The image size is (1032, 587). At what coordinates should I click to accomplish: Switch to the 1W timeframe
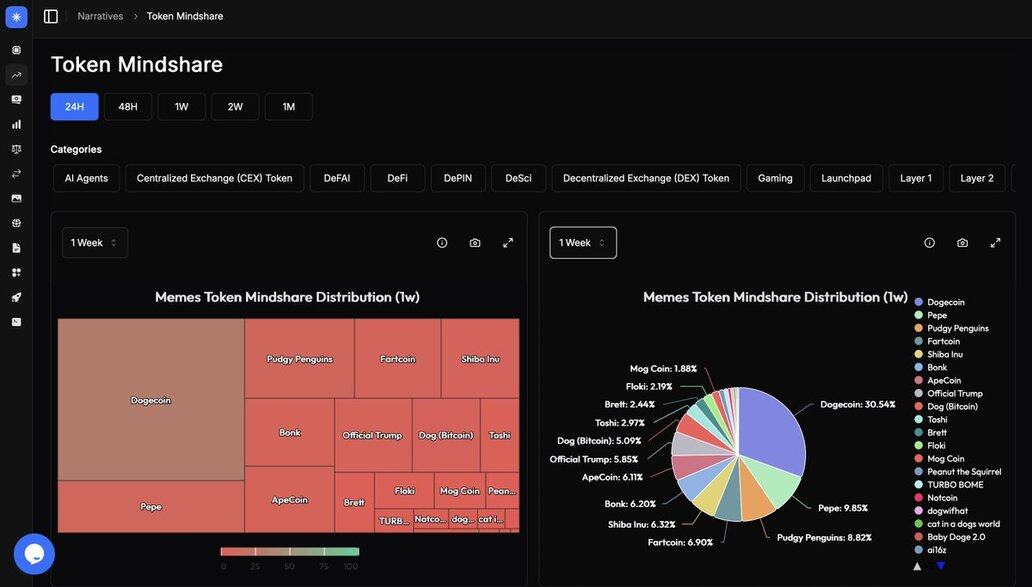[182, 107]
